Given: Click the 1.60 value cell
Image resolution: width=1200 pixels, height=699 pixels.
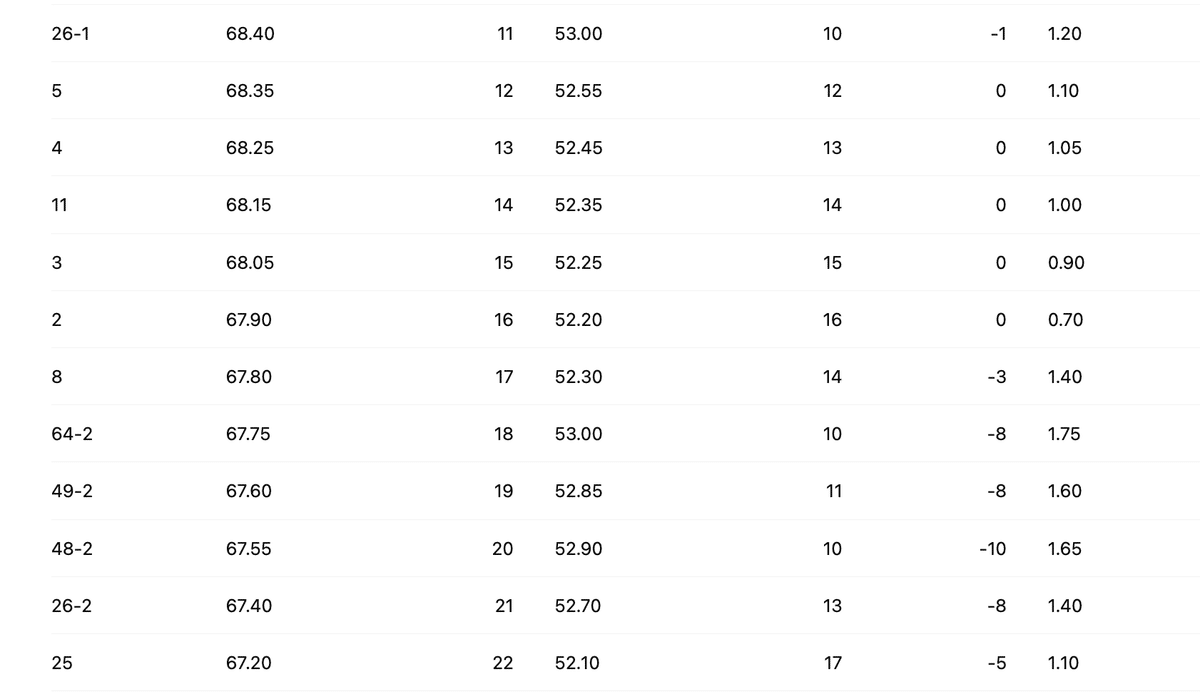Looking at the screenshot, I should coord(1064,491).
